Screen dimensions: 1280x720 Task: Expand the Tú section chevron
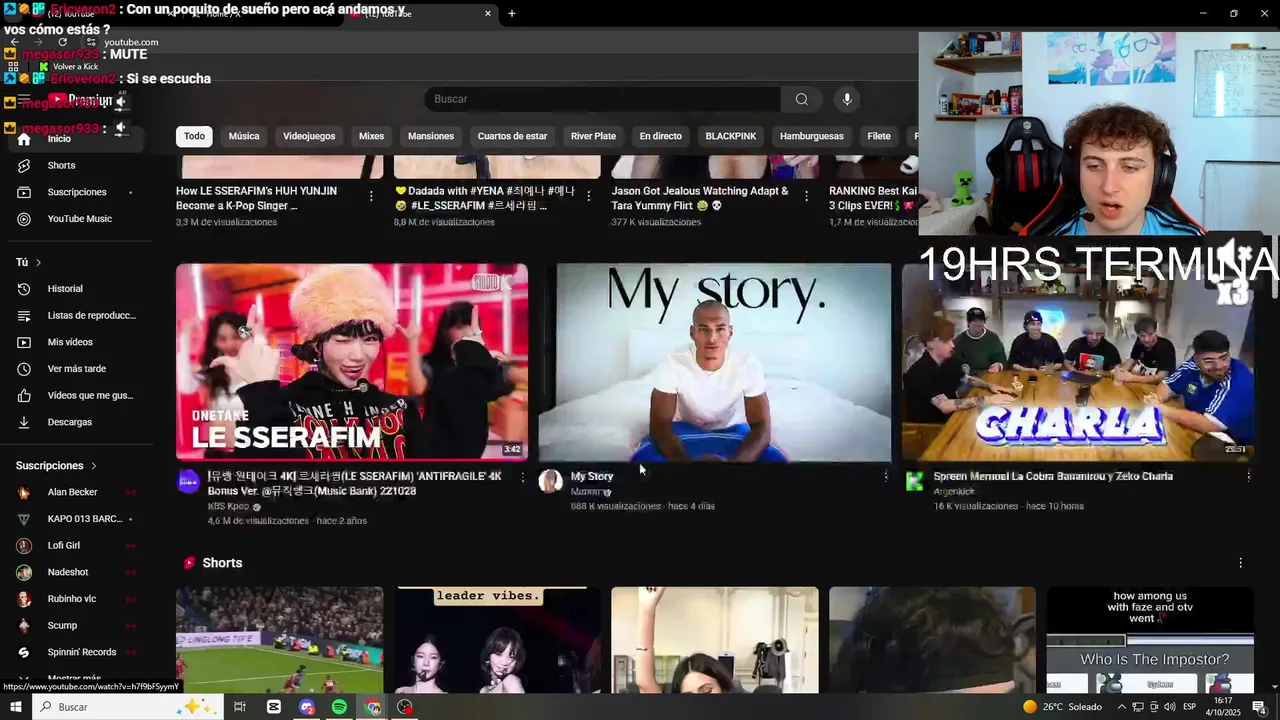tap(38, 262)
